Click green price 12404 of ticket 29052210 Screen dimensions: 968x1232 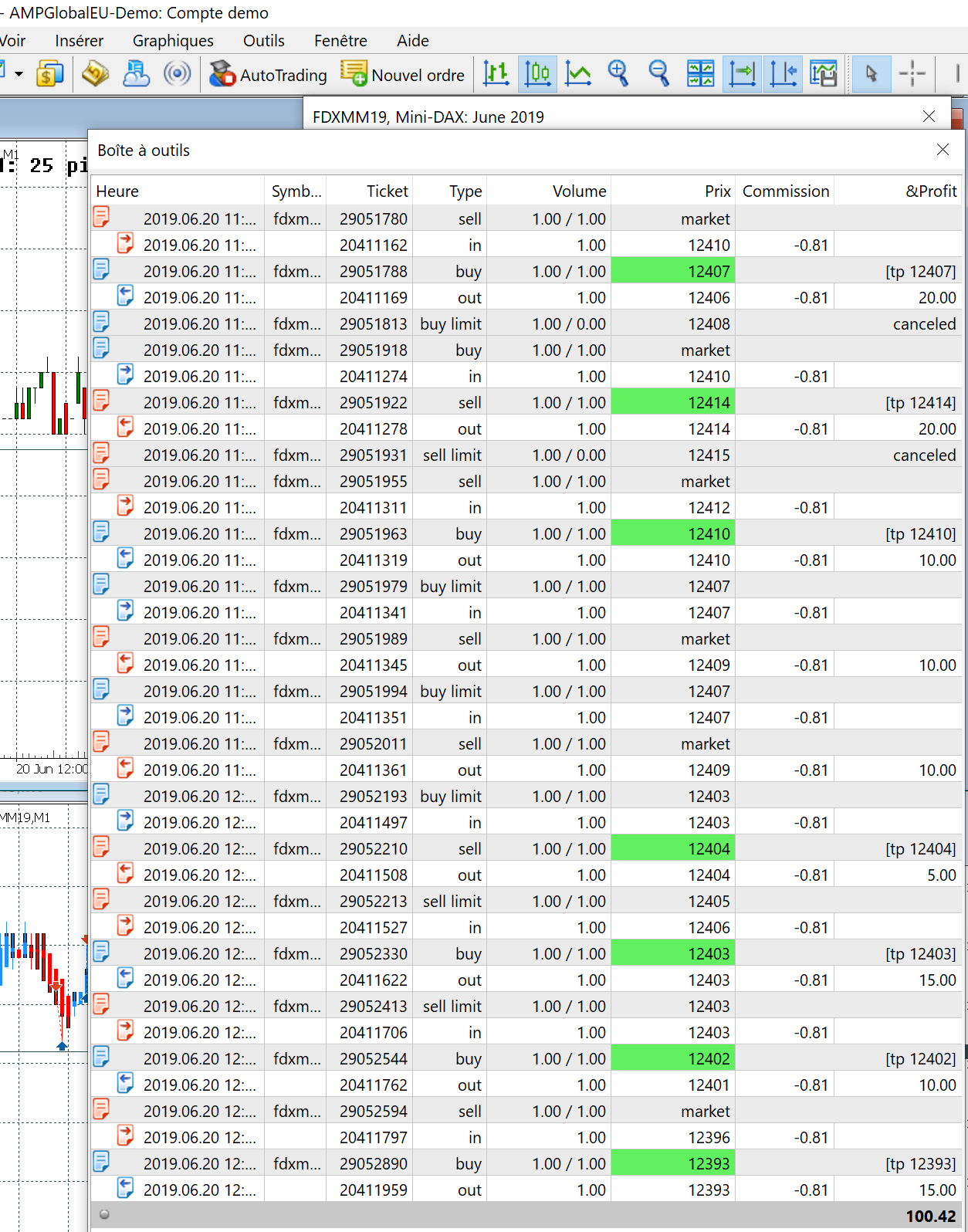tap(672, 848)
